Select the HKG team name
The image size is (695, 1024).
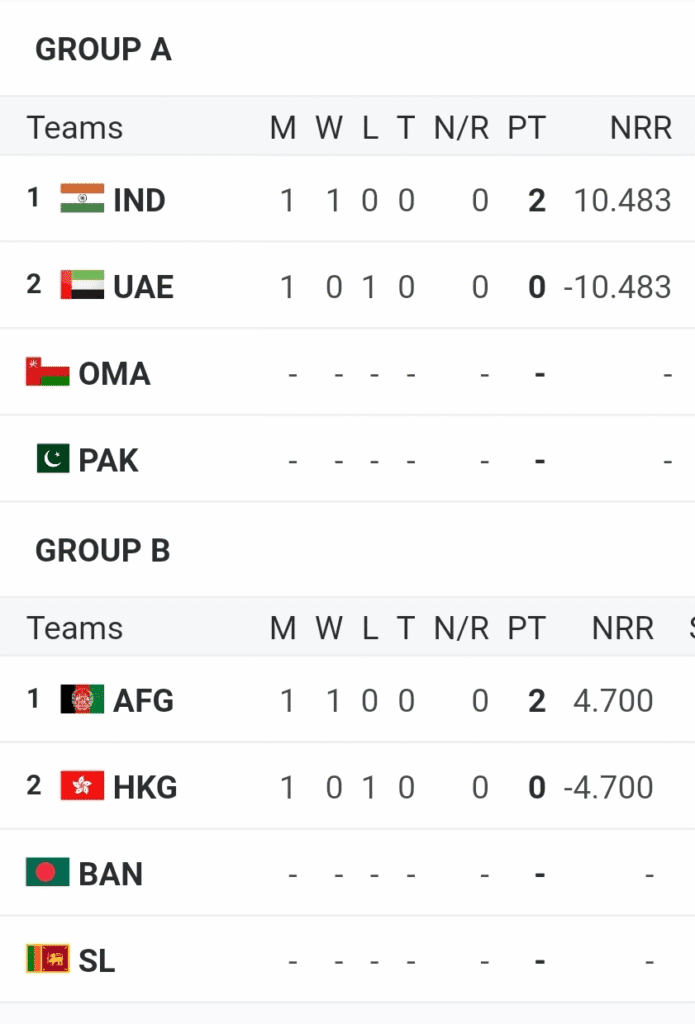(x=145, y=787)
